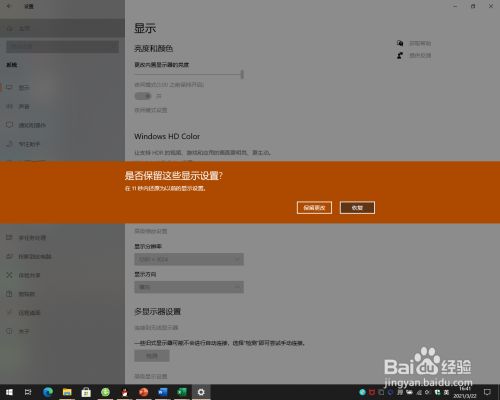Open the Advanced scaling settings link
Image resolution: width=500 pixels, height=400 pixels.
point(151,231)
